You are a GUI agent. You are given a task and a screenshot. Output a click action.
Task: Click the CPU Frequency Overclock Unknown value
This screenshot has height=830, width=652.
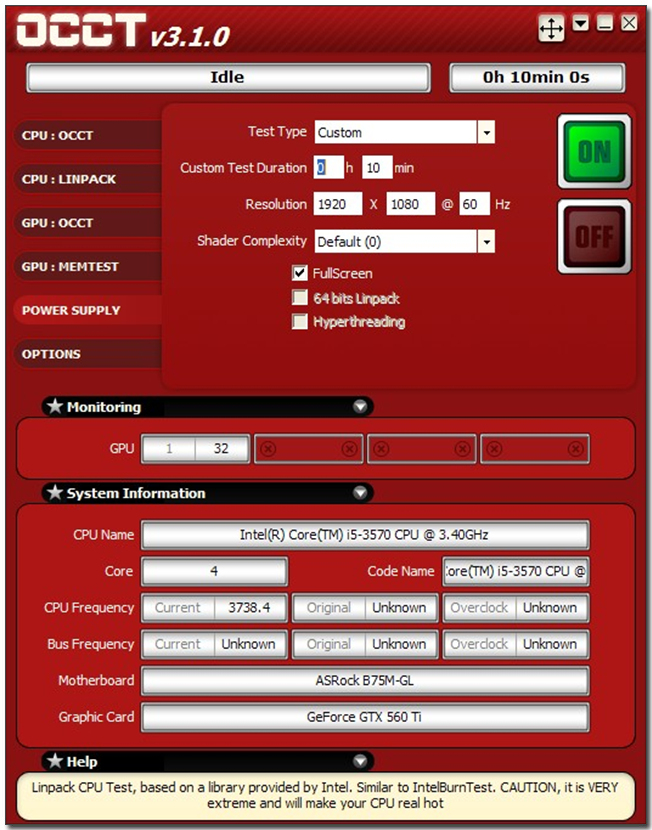(551, 608)
